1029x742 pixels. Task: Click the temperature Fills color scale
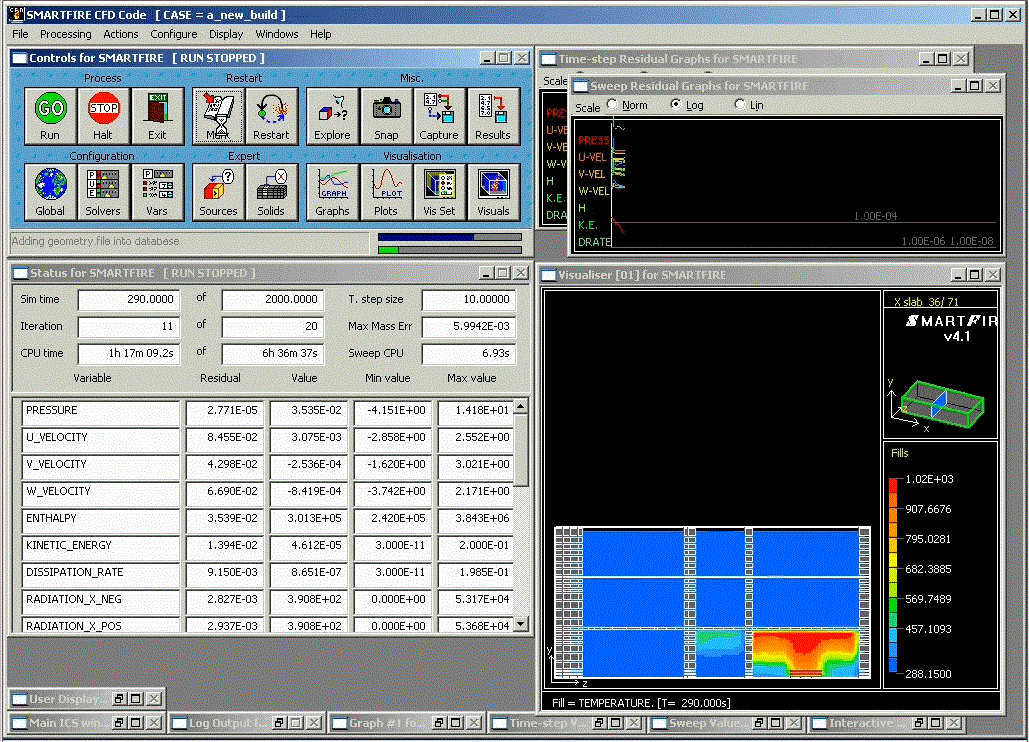point(893,576)
